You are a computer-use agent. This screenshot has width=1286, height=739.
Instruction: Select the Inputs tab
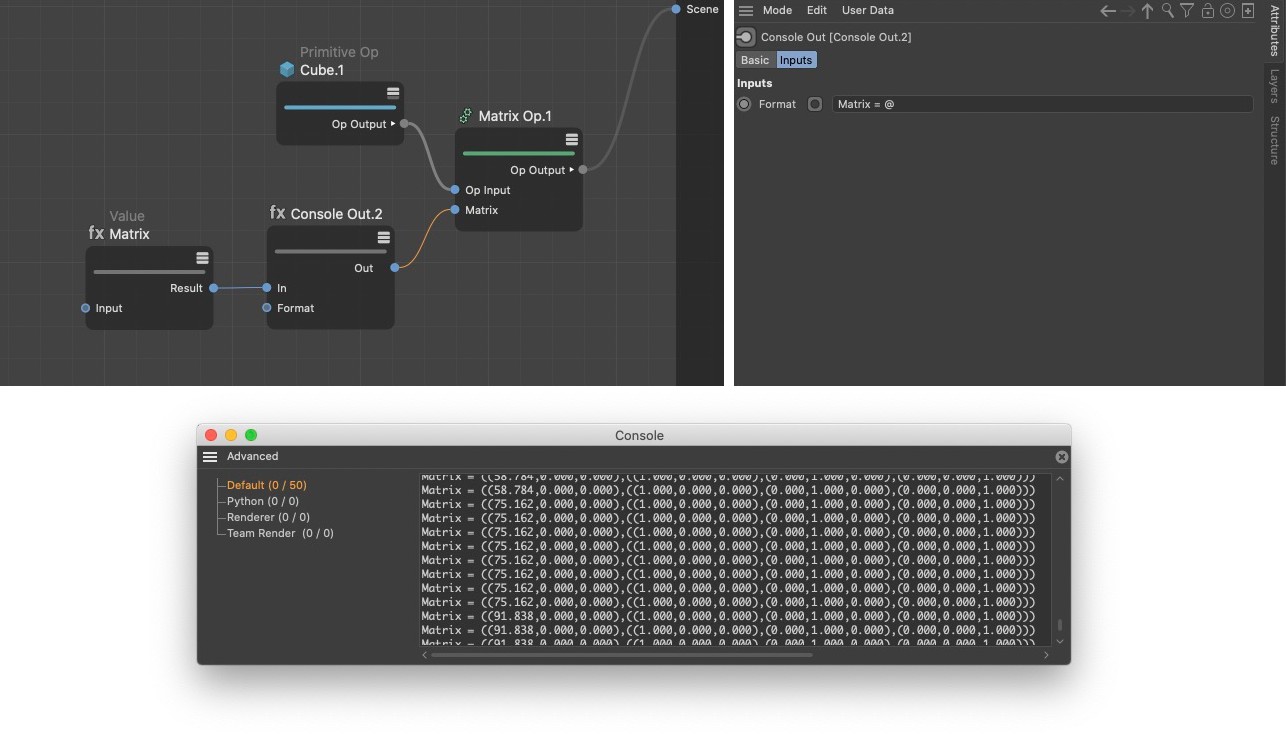[796, 60]
